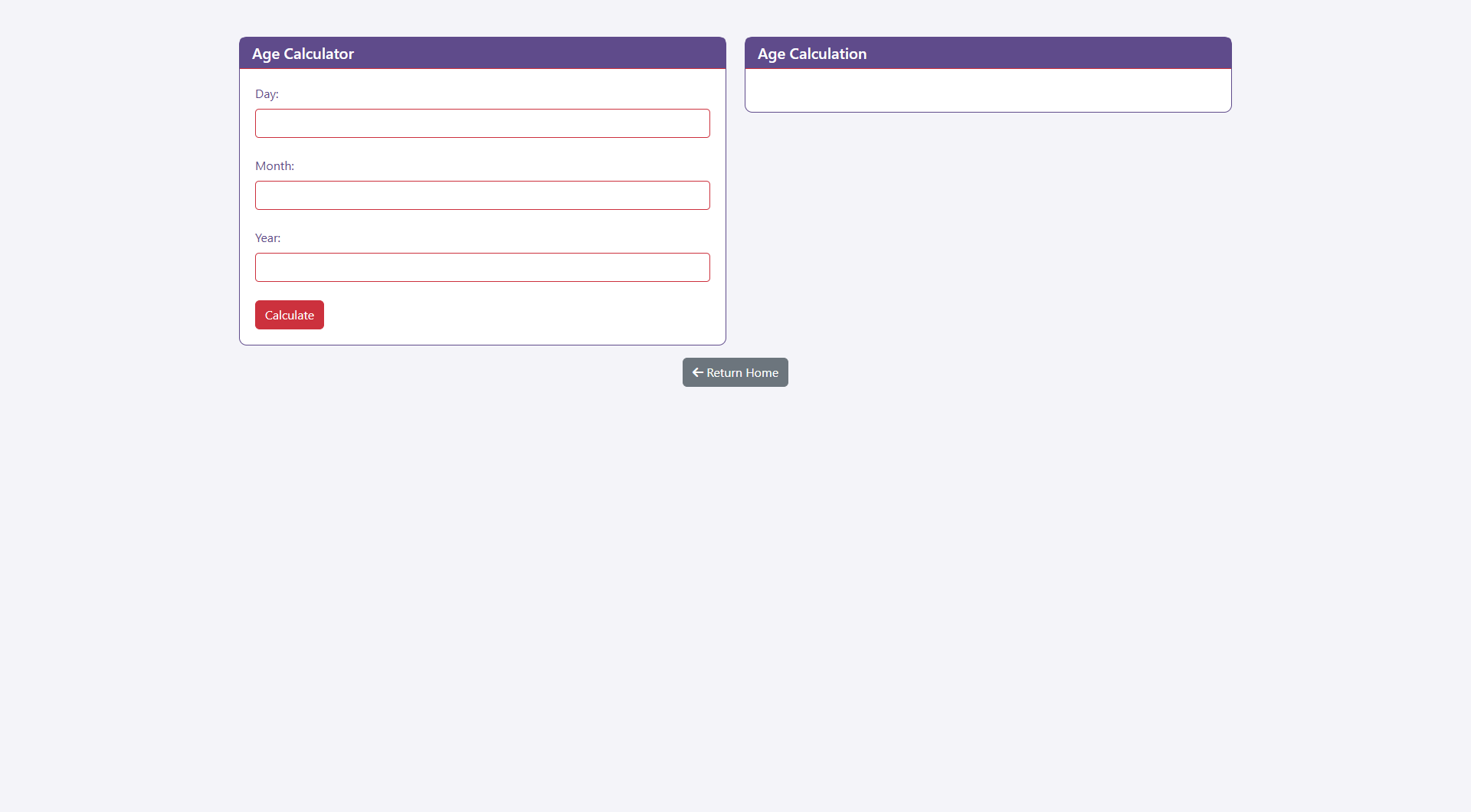1471x812 pixels.
Task: Click the "Year:" field label
Action: click(267, 238)
